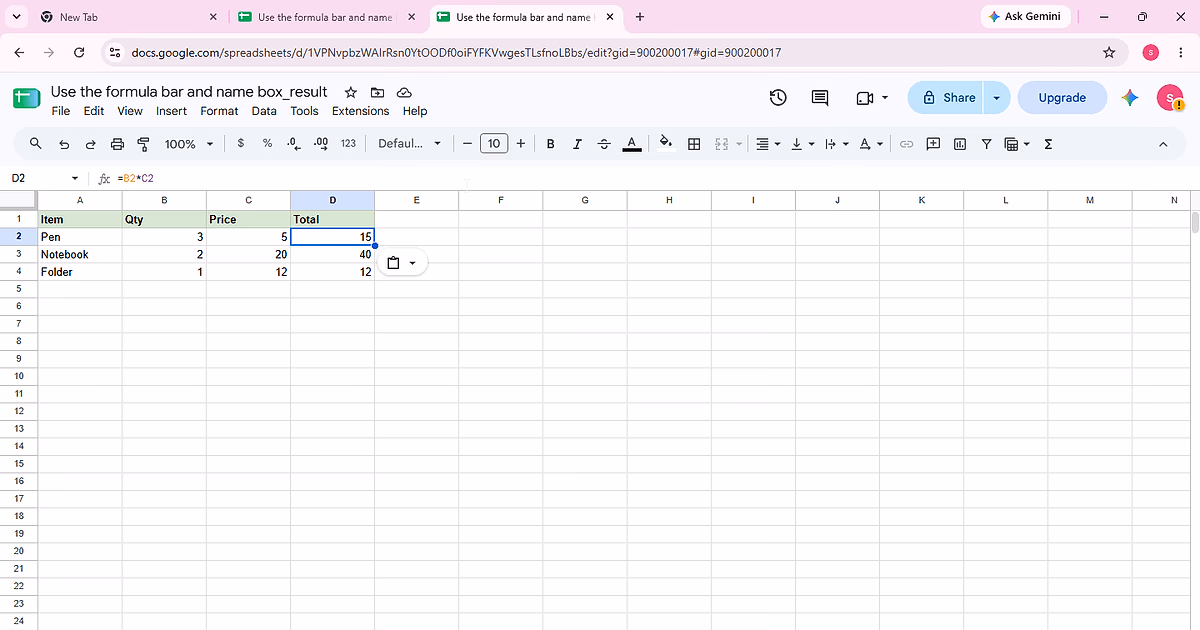Decrease decimal places
This screenshot has height=630, width=1200.
click(293, 143)
